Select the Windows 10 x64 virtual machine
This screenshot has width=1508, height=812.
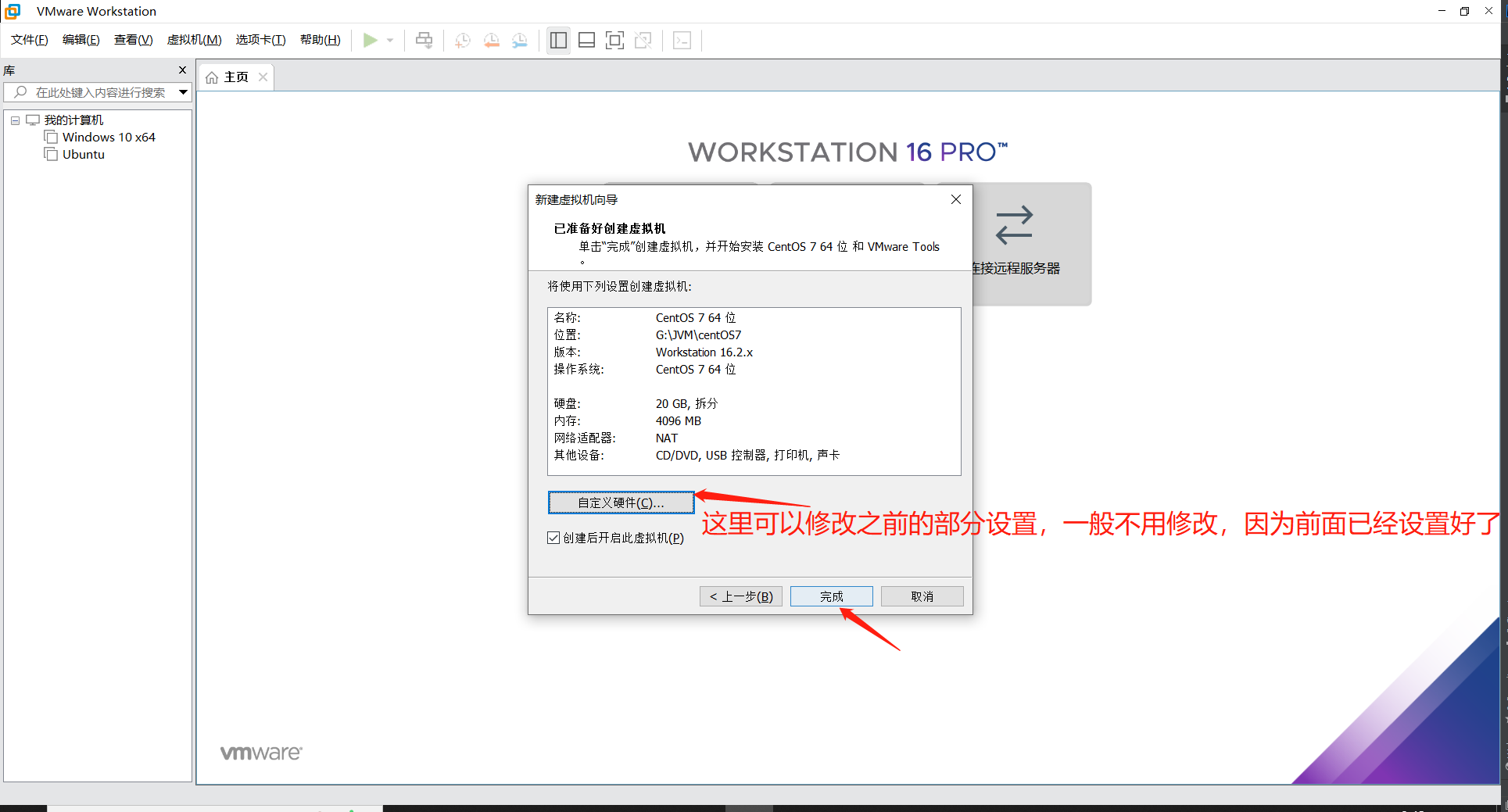tap(109, 138)
